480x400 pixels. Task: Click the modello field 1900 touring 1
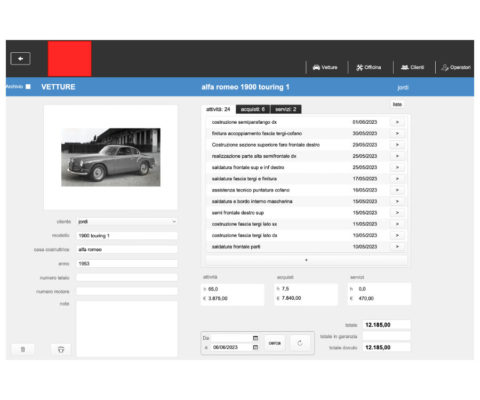pos(127,236)
